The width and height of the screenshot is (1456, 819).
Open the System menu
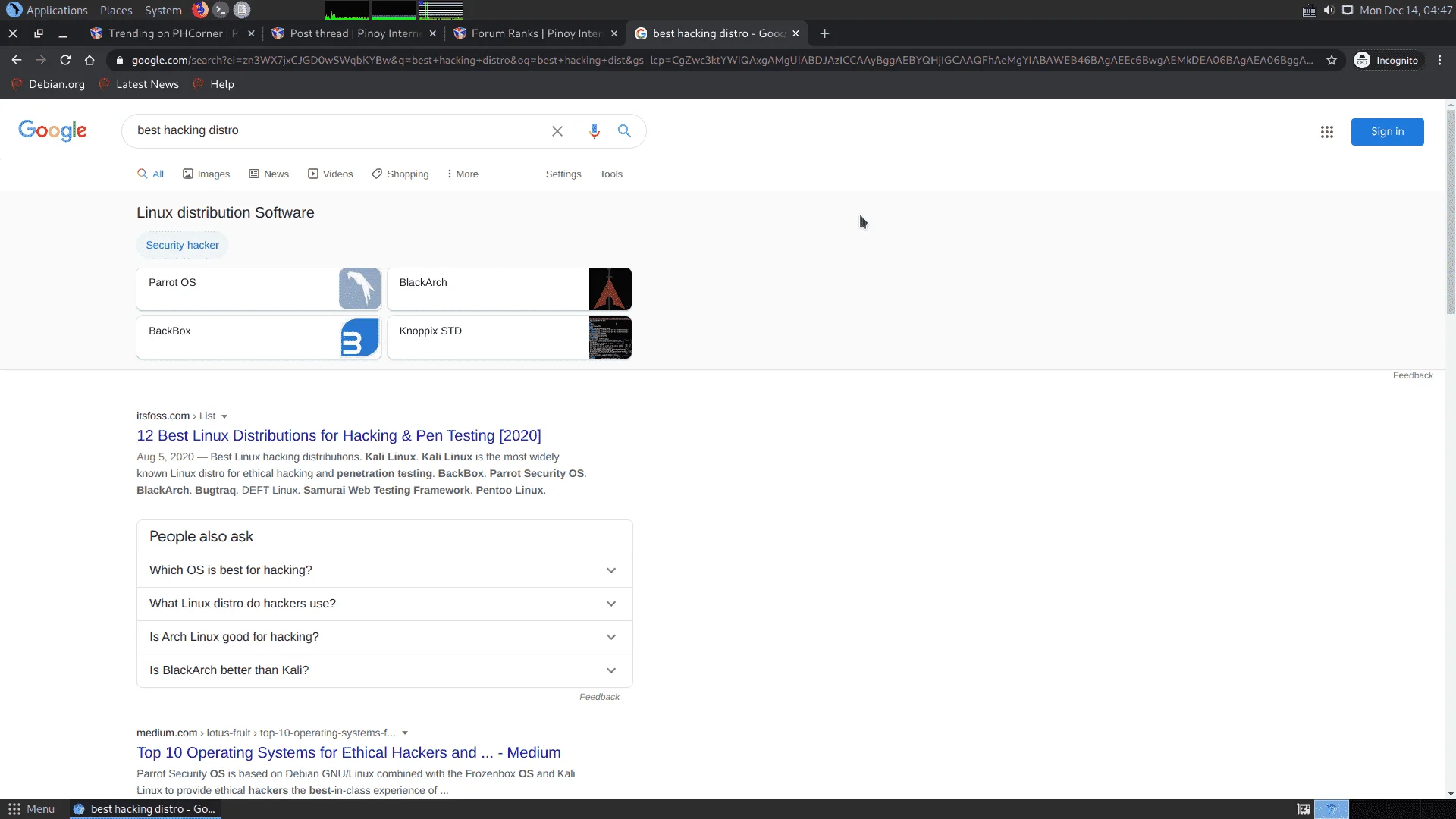(163, 10)
